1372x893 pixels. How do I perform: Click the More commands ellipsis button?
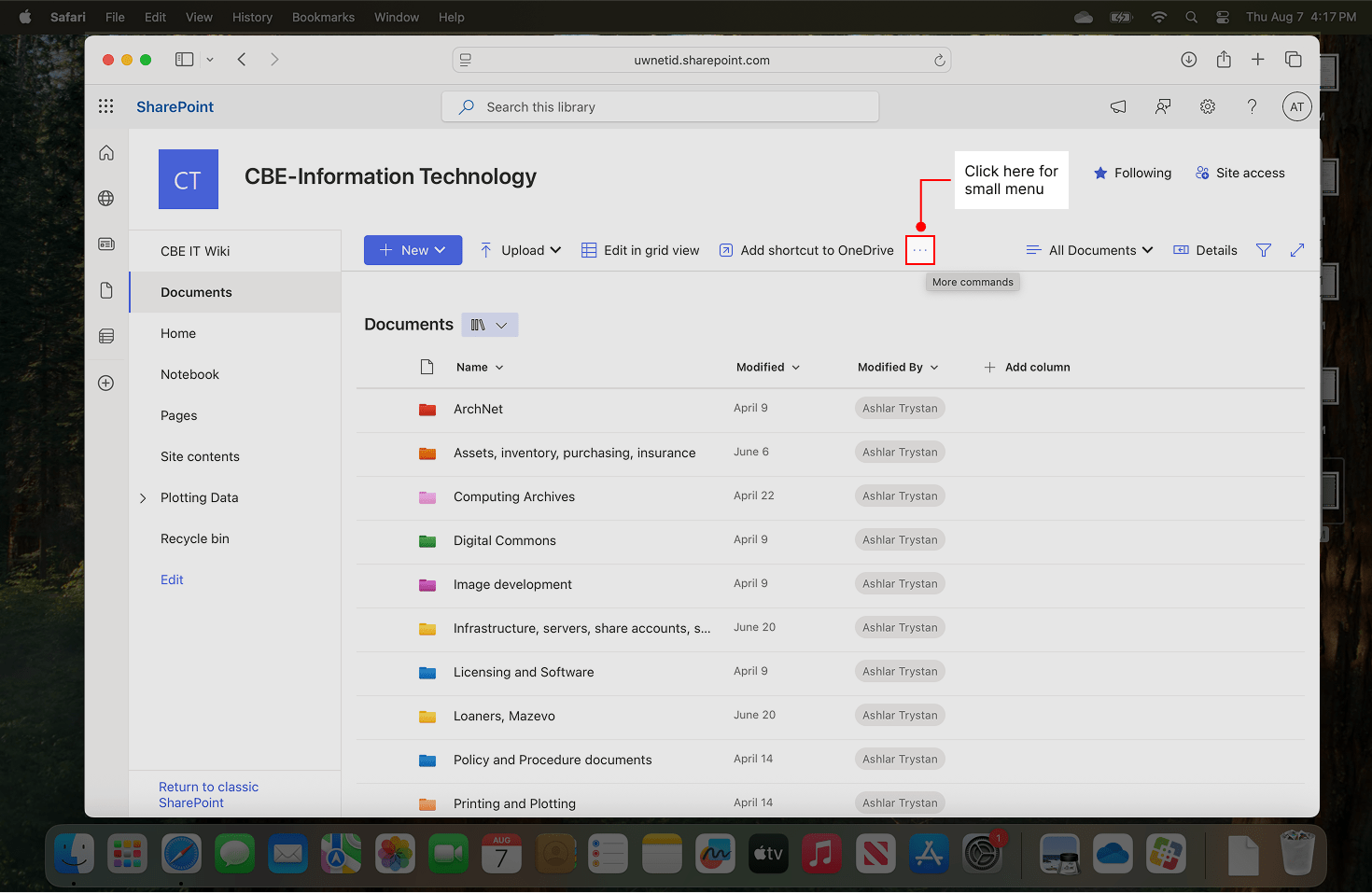pyautogui.click(x=919, y=250)
